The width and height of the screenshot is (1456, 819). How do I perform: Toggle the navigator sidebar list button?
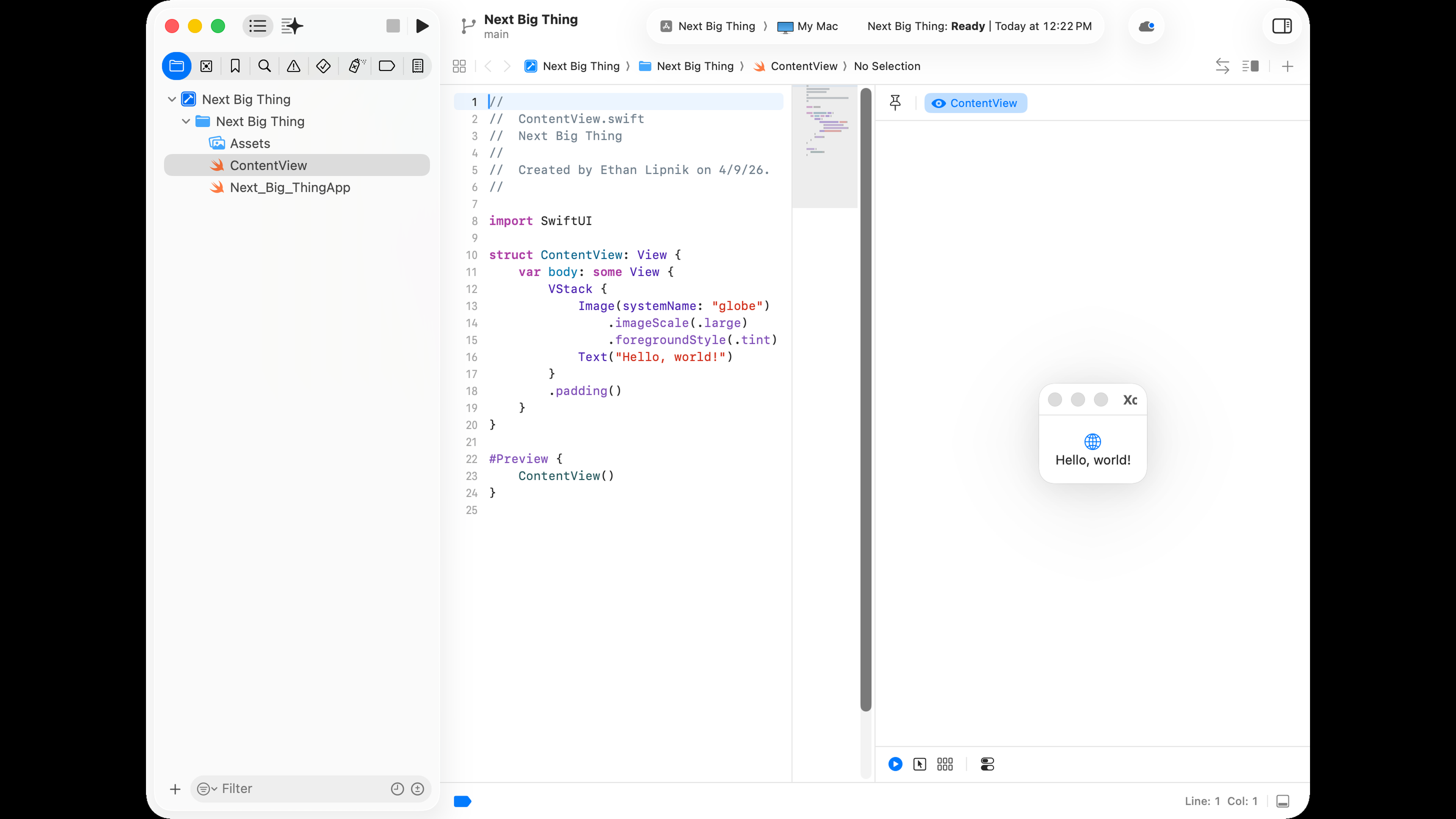click(x=257, y=26)
